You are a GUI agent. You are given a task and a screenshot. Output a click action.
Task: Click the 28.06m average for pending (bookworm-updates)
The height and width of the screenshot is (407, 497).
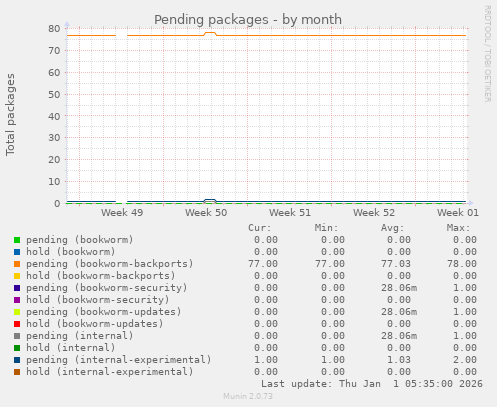(399, 312)
